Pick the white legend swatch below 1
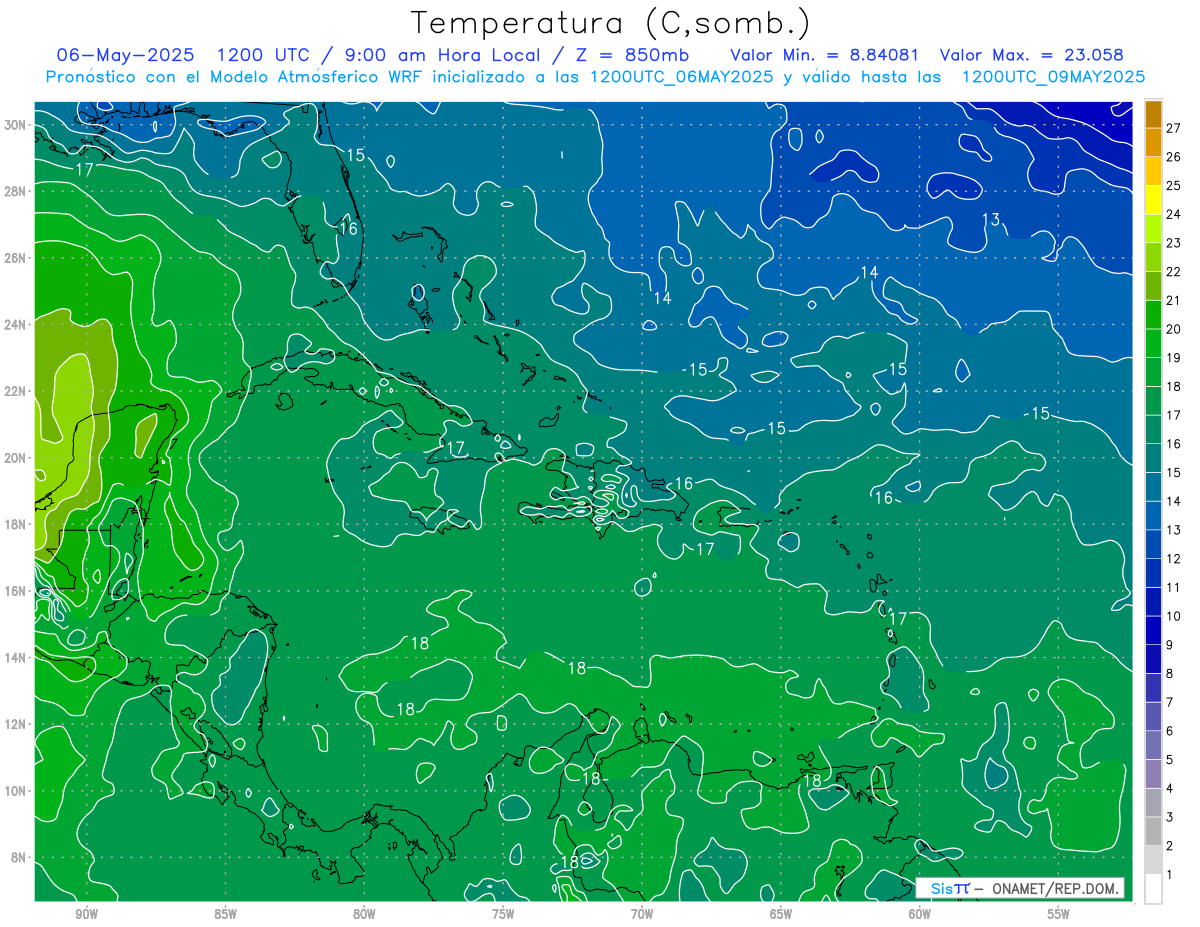 coord(1153,888)
